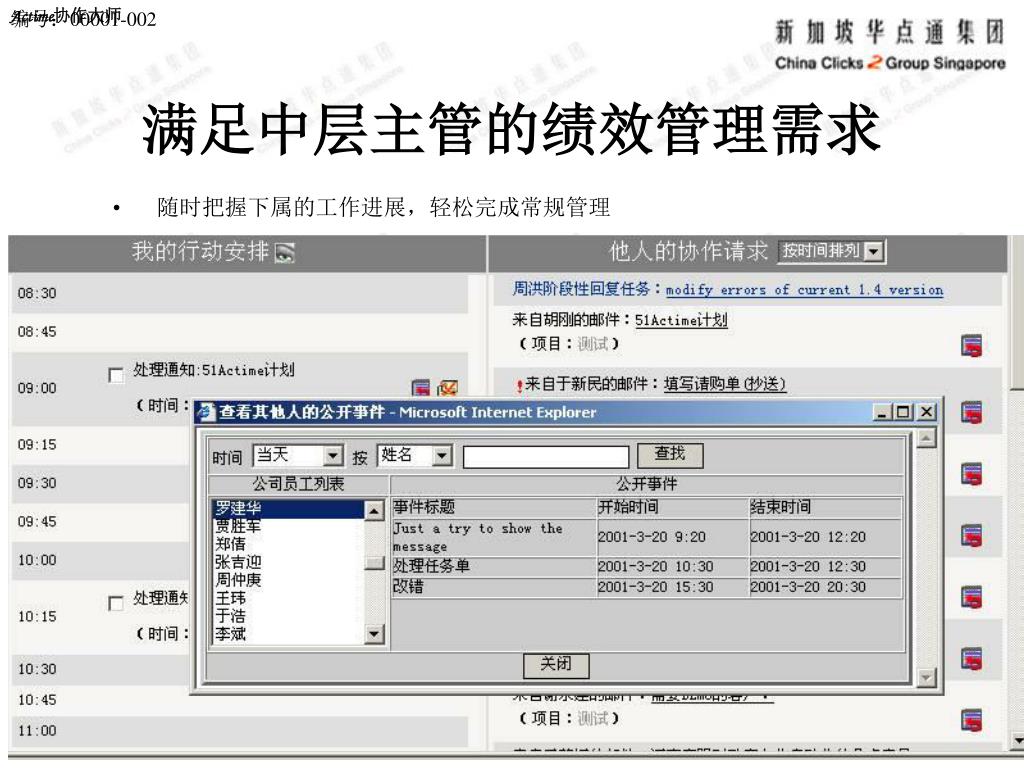
Task: Click employee list scroll down arrow
Action: (374, 633)
